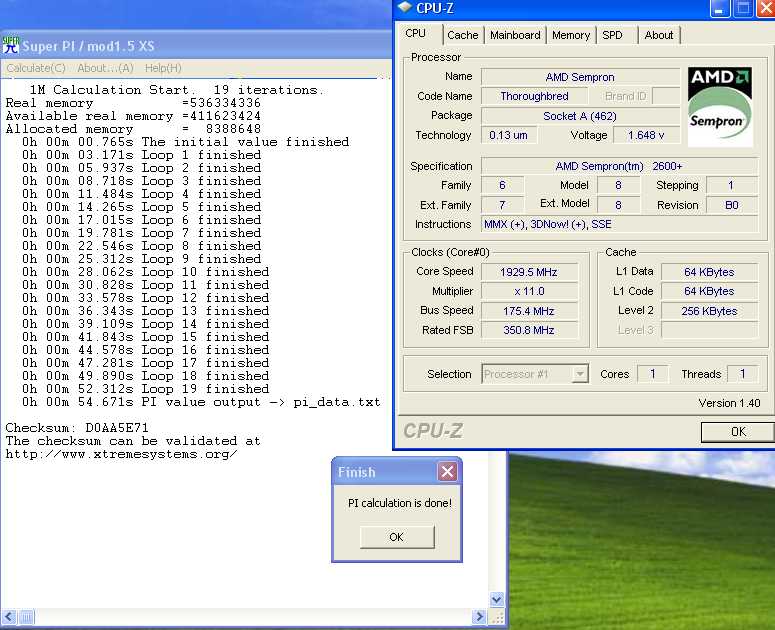Click the Package field Socket A (462)
This screenshot has height=630, width=775.
(x=580, y=116)
